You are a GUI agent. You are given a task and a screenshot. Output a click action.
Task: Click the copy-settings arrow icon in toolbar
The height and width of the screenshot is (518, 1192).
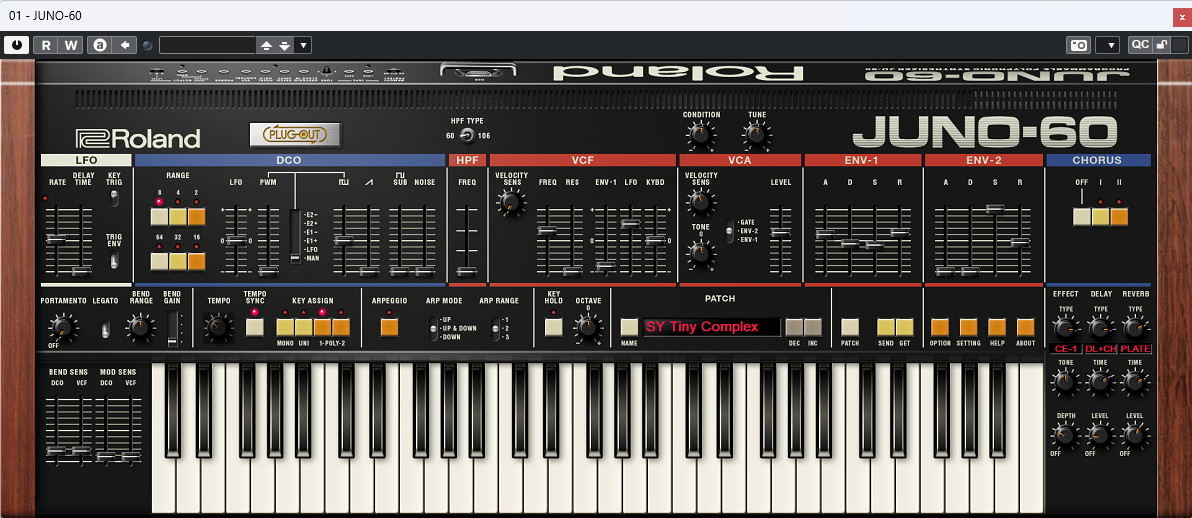tap(124, 46)
